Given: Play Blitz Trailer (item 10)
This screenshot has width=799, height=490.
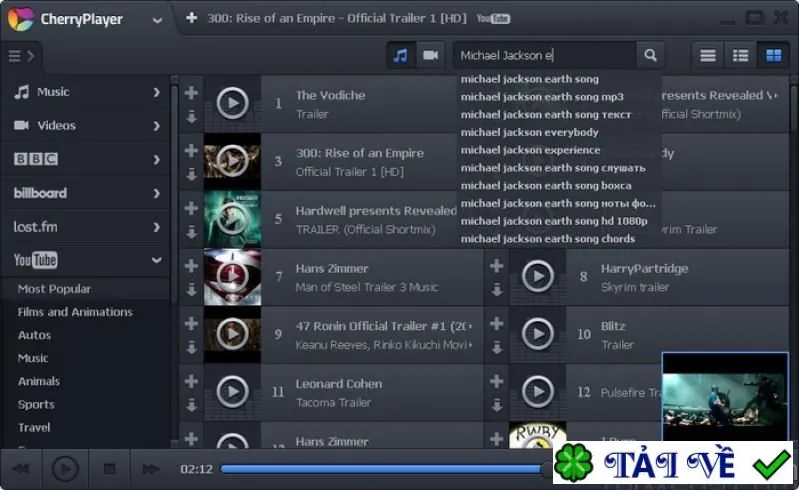Looking at the screenshot, I should (538, 334).
